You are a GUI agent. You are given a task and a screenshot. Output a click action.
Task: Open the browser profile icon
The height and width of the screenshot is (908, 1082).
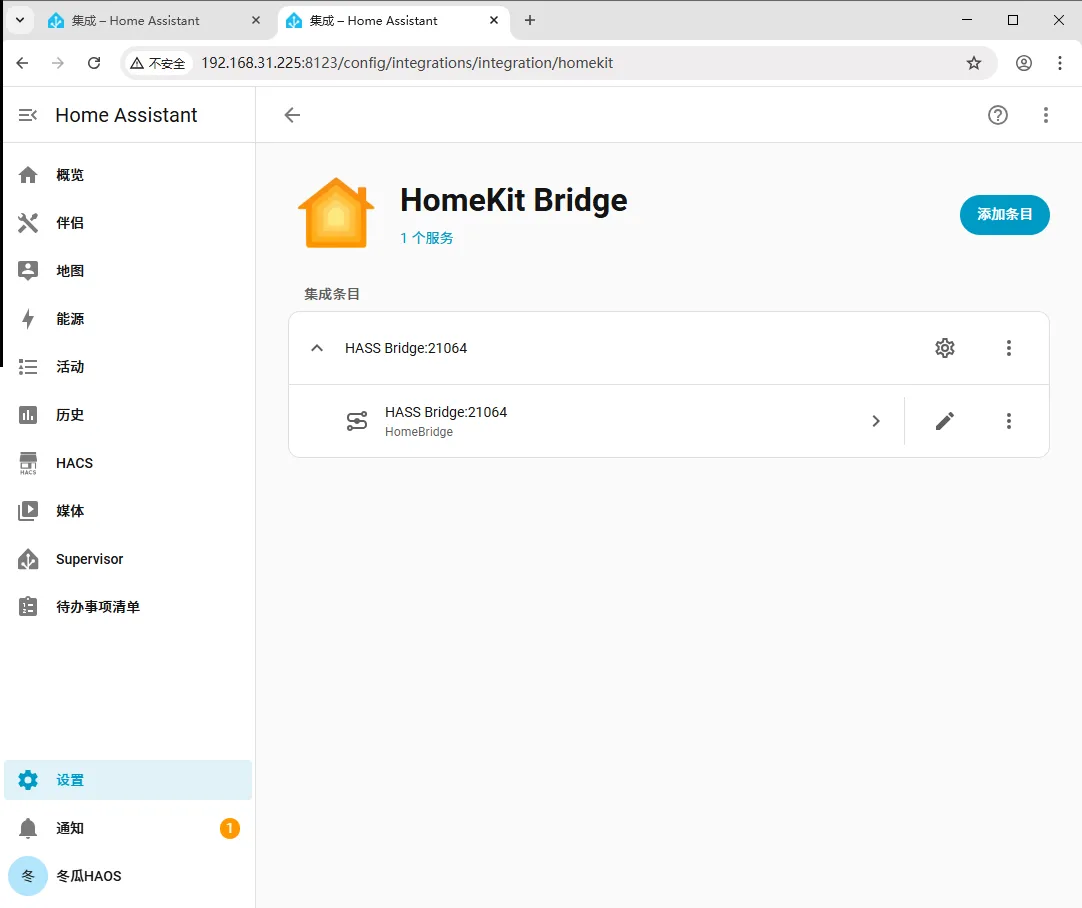1024,63
